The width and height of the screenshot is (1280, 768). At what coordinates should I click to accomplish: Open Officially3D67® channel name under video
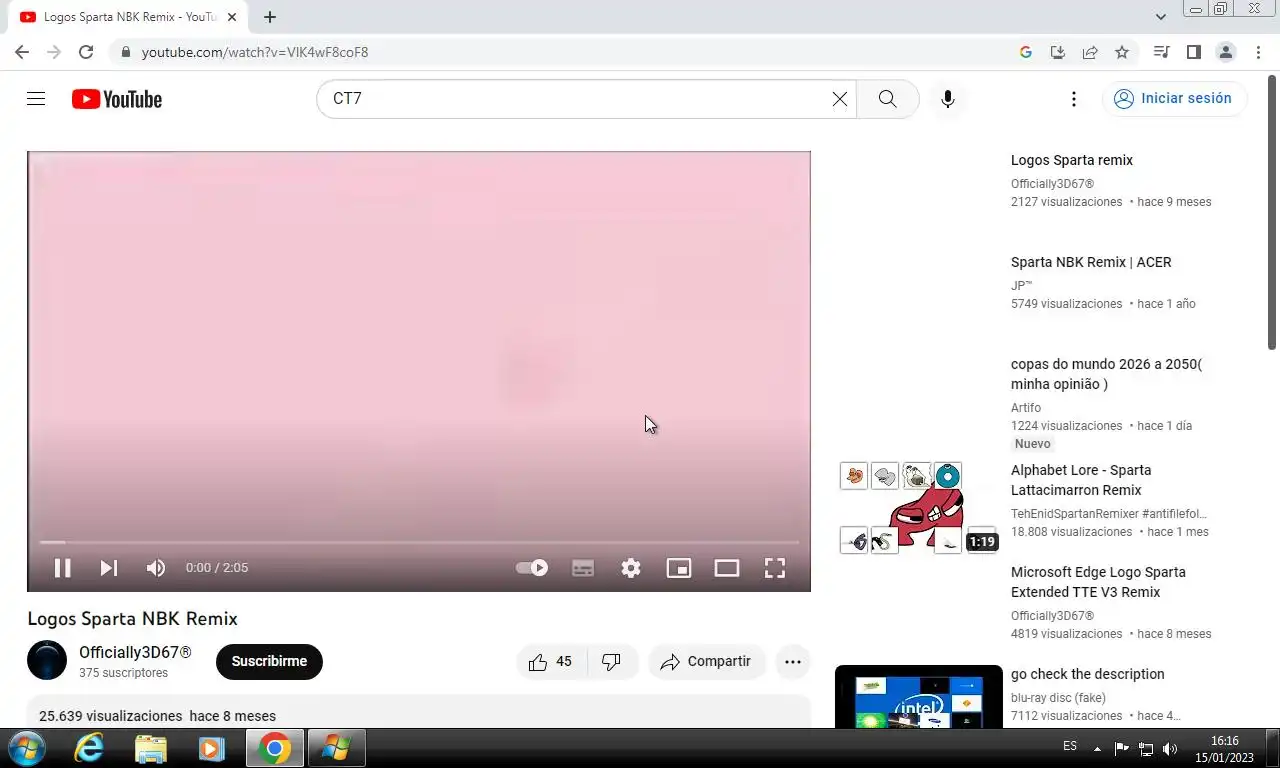pos(135,652)
